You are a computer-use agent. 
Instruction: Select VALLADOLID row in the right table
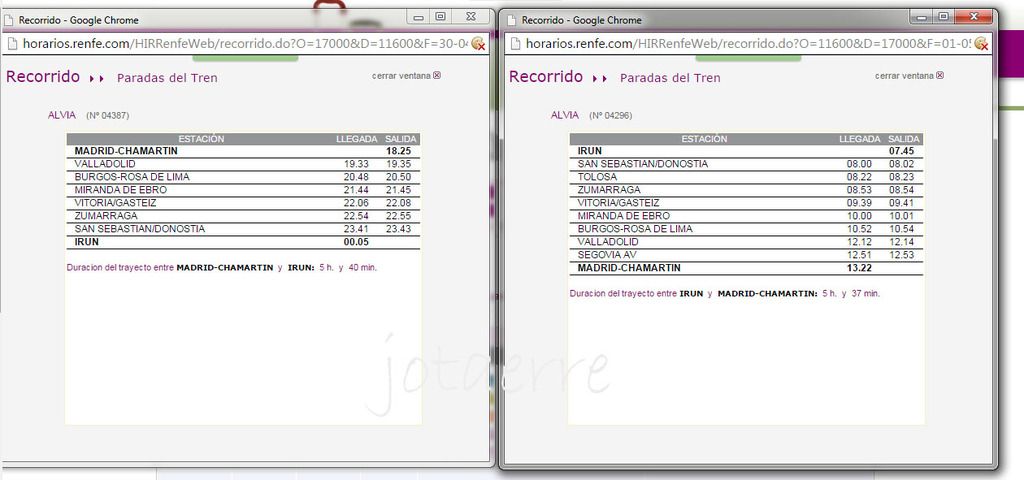point(746,242)
